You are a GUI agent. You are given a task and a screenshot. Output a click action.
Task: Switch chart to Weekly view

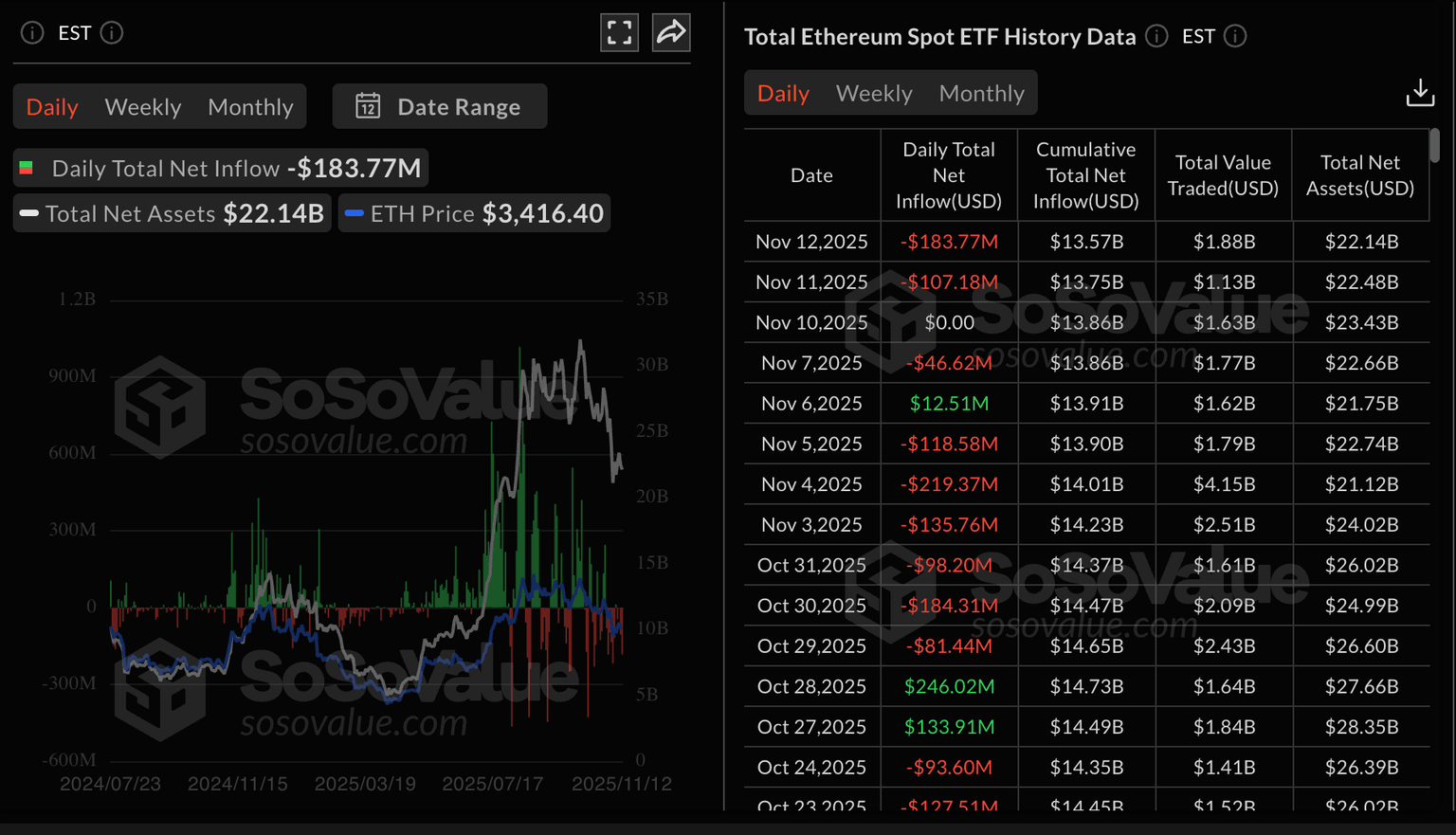click(x=142, y=107)
